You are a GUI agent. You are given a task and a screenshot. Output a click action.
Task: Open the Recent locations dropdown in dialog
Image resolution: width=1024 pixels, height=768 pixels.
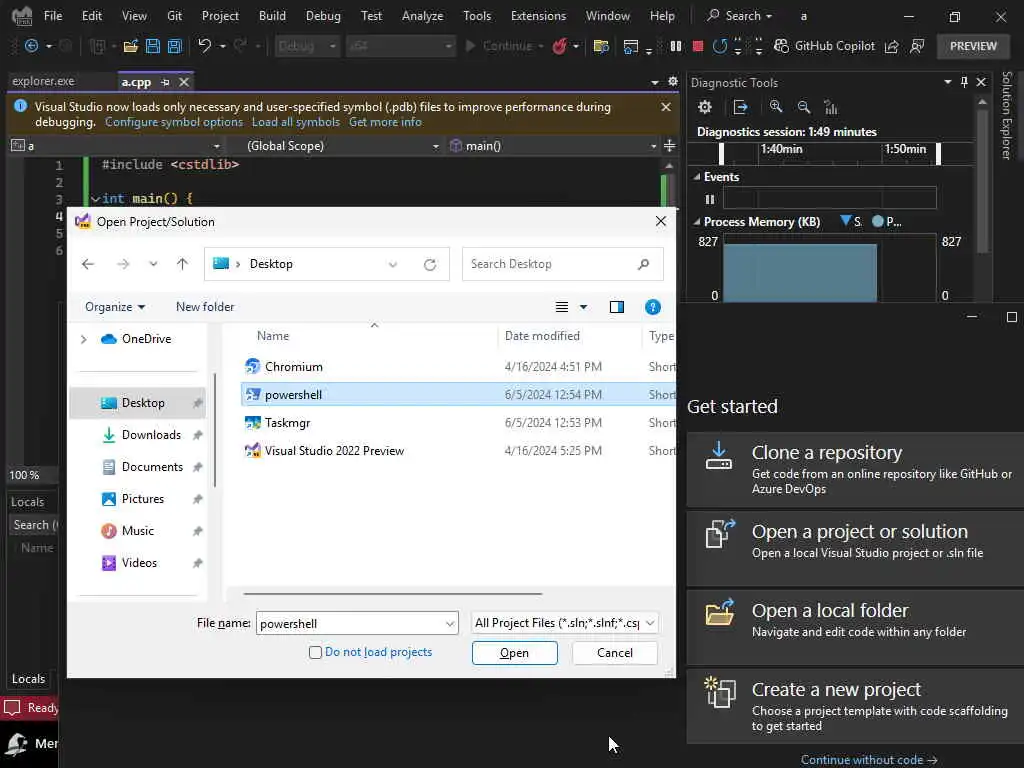click(x=153, y=264)
